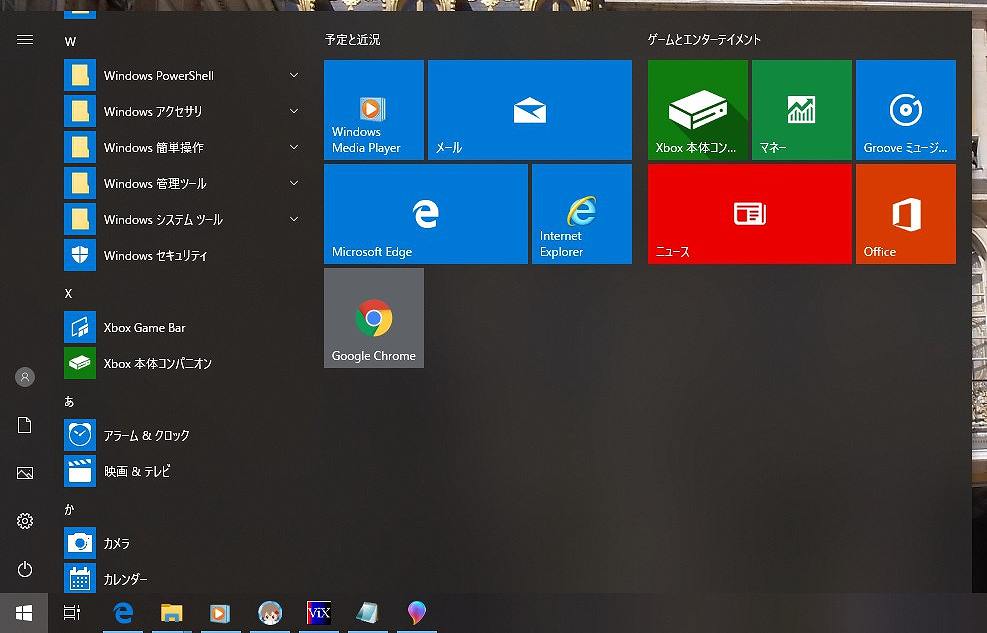Image resolution: width=987 pixels, height=633 pixels.
Task: Open Task View in the taskbar
Action: pyautogui.click(x=72, y=613)
